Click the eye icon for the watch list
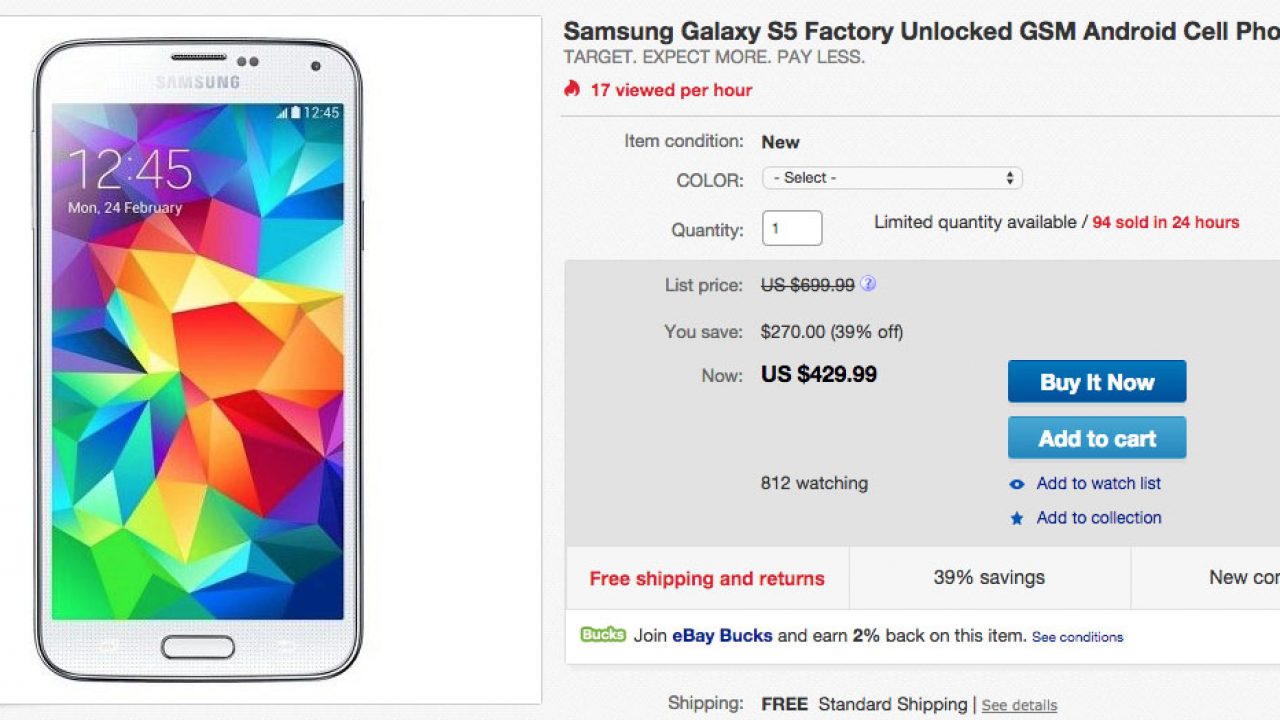This screenshot has width=1280, height=720. point(1017,484)
